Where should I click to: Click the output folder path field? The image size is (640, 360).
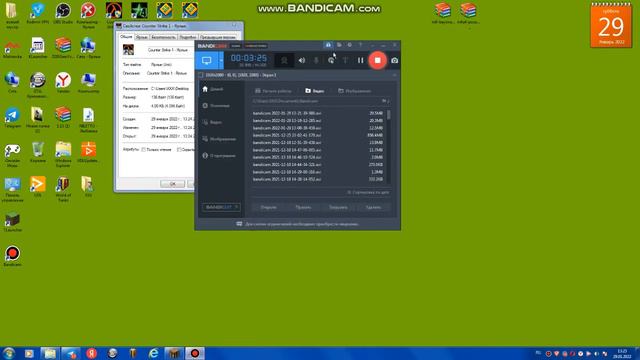pos(316,101)
